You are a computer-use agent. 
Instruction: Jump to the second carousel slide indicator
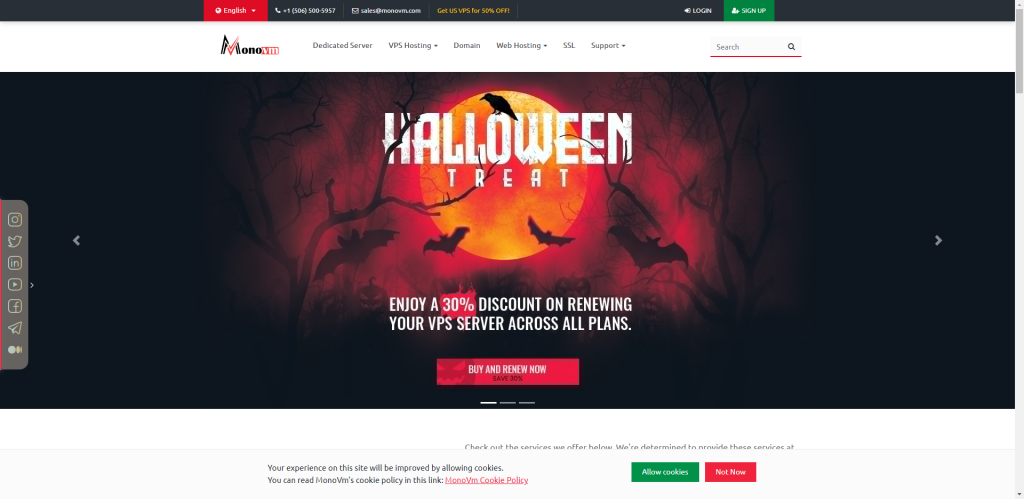(507, 403)
